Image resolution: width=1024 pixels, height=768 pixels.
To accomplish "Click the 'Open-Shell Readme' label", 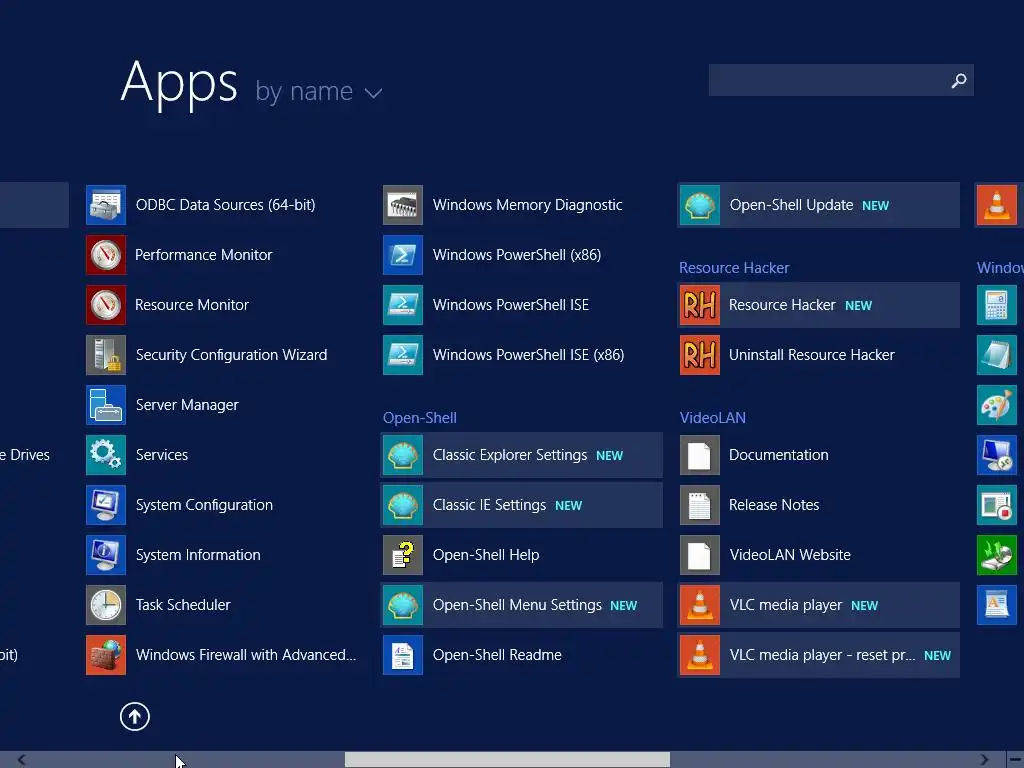I will 497,655.
